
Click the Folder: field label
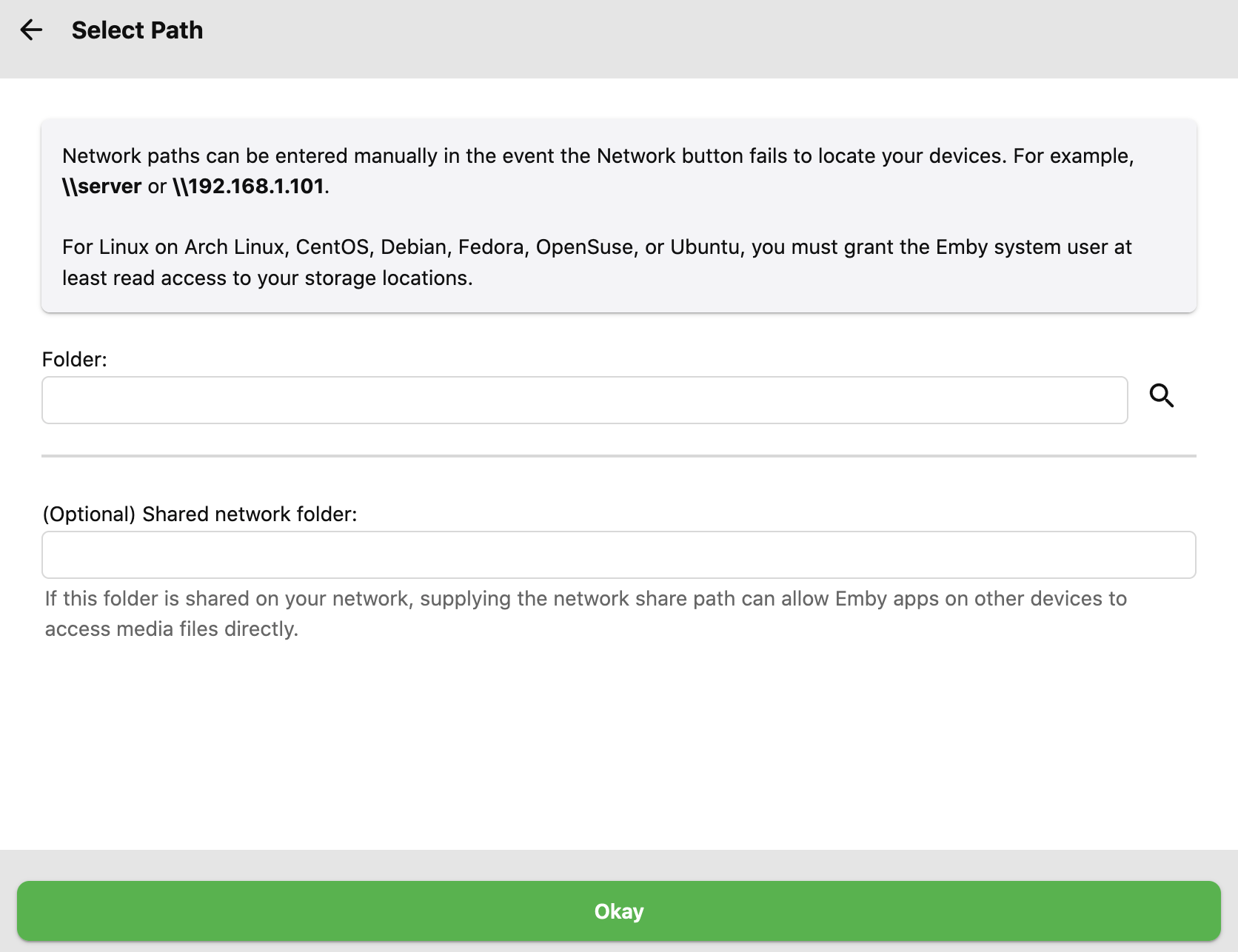tap(75, 360)
